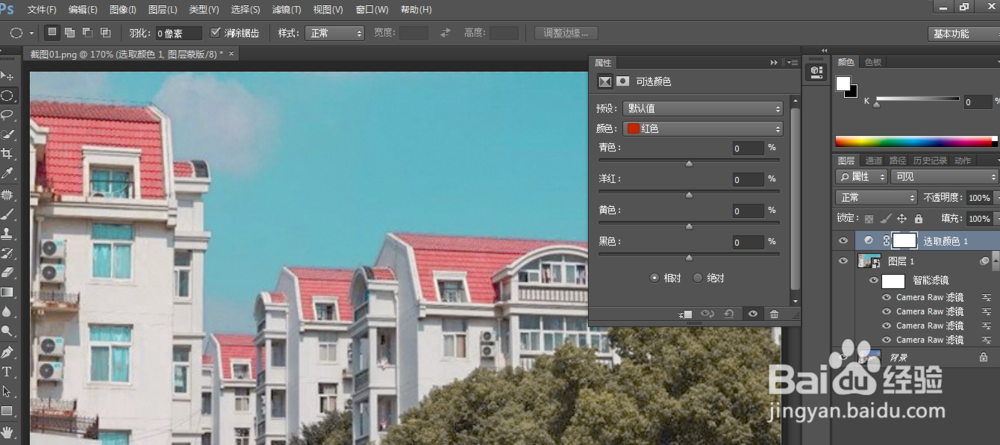Viewport: 1000px width, 445px height.
Task: Open the 可见 filter dropdown
Action: point(945,177)
